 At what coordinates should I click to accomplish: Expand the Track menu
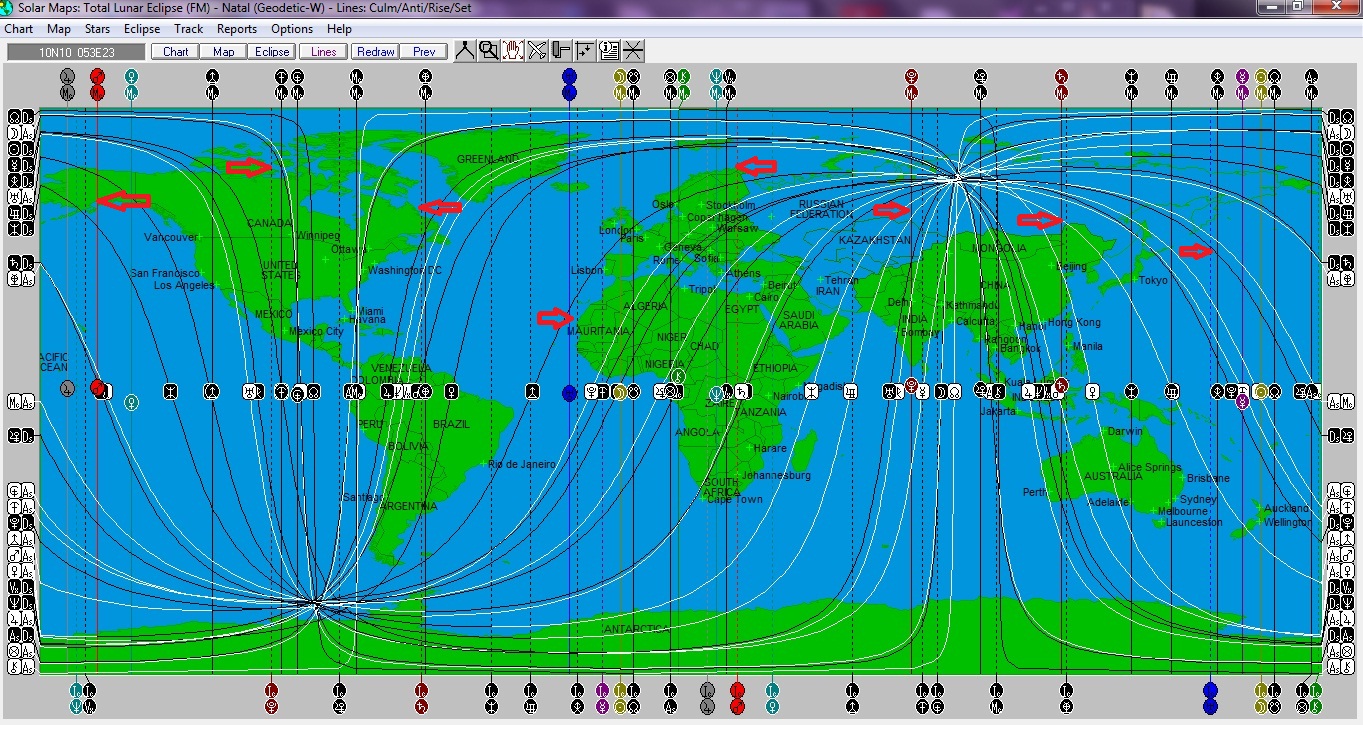coord(188,29)
